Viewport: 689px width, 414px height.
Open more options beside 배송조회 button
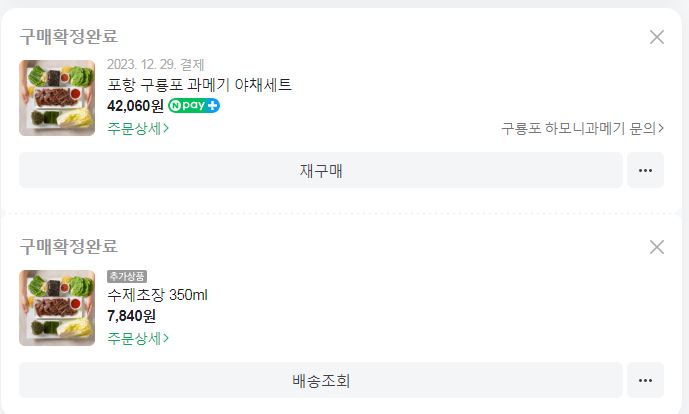pyautogui.click(x=645, y=380)
